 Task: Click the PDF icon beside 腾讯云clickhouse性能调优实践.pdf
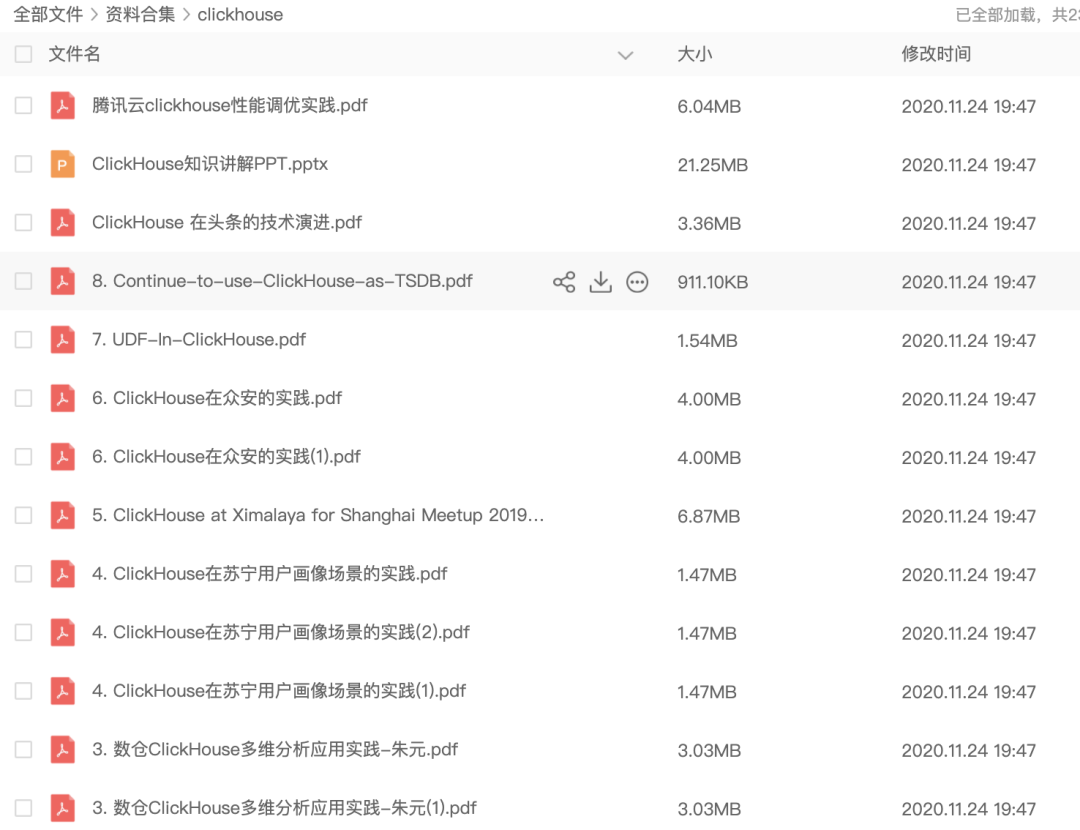pyautogui.click(x=62, y=105)
